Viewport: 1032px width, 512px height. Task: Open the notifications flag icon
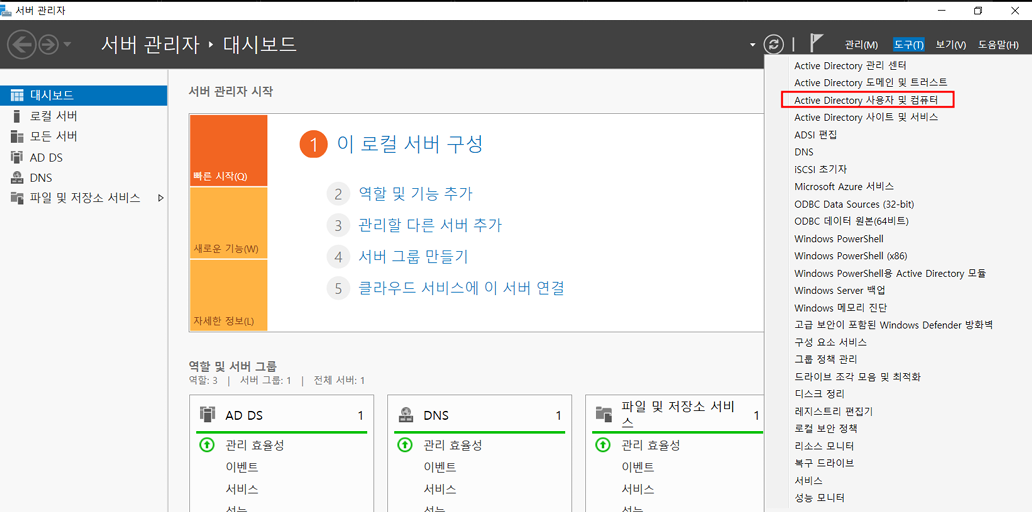click(x=816, y=44)
